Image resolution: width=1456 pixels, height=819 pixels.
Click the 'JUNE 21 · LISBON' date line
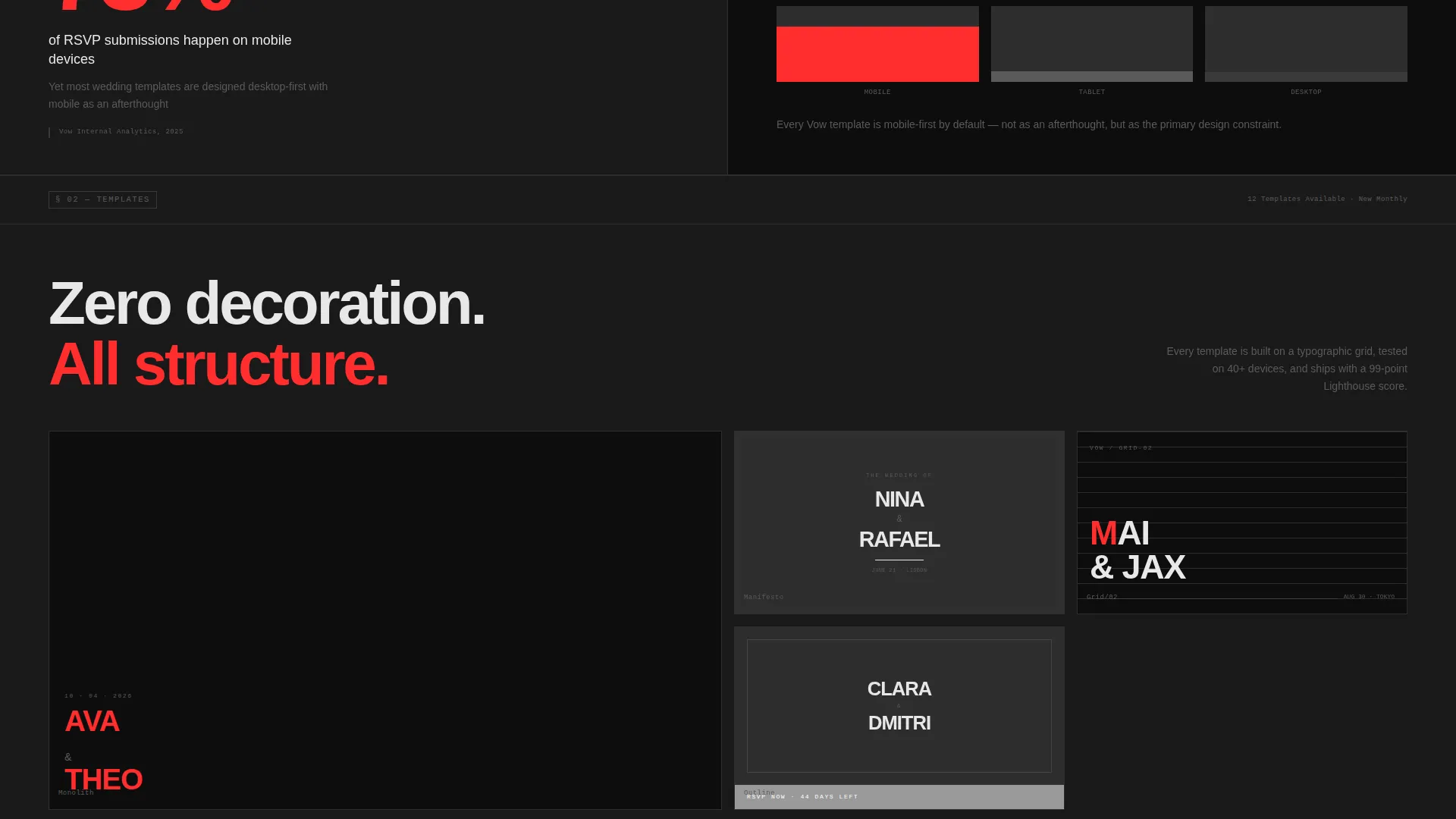899,570
